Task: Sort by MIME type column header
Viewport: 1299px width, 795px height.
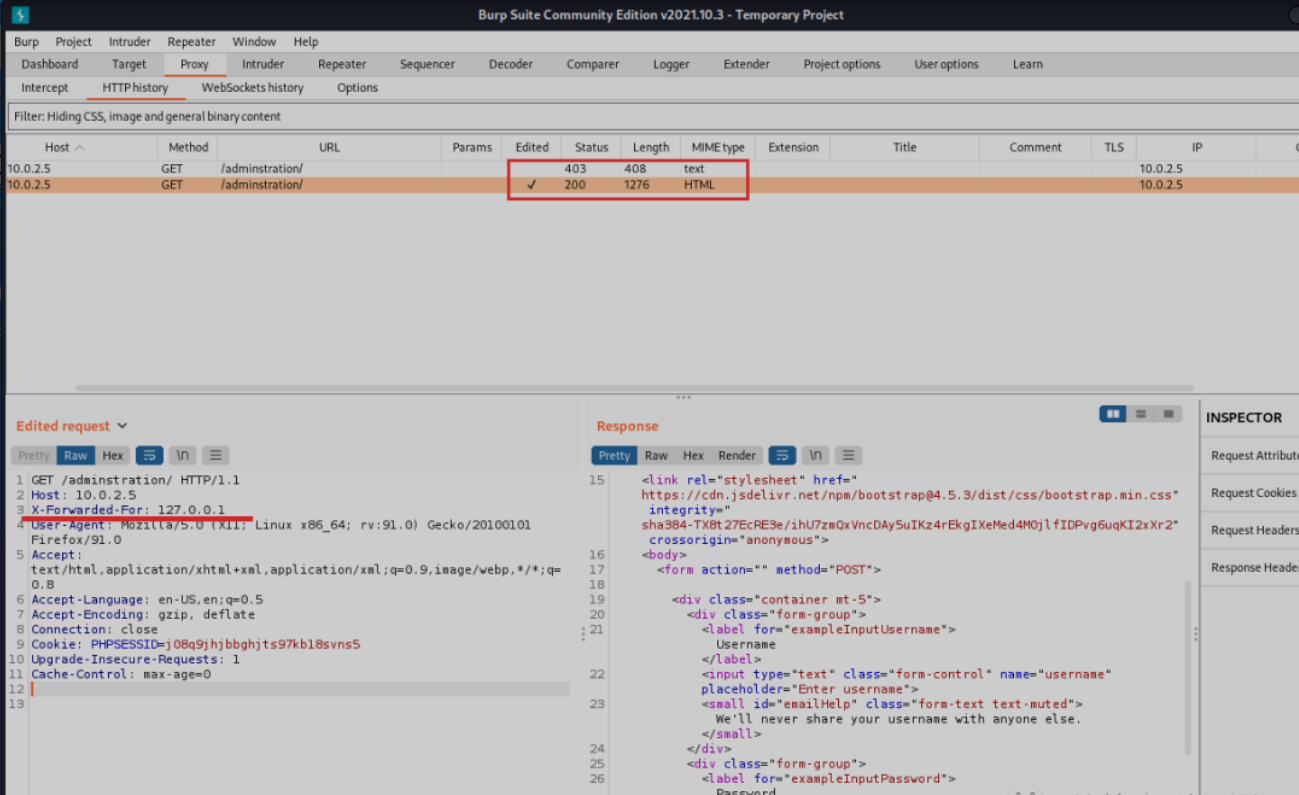Action: (x=718, y=147)
